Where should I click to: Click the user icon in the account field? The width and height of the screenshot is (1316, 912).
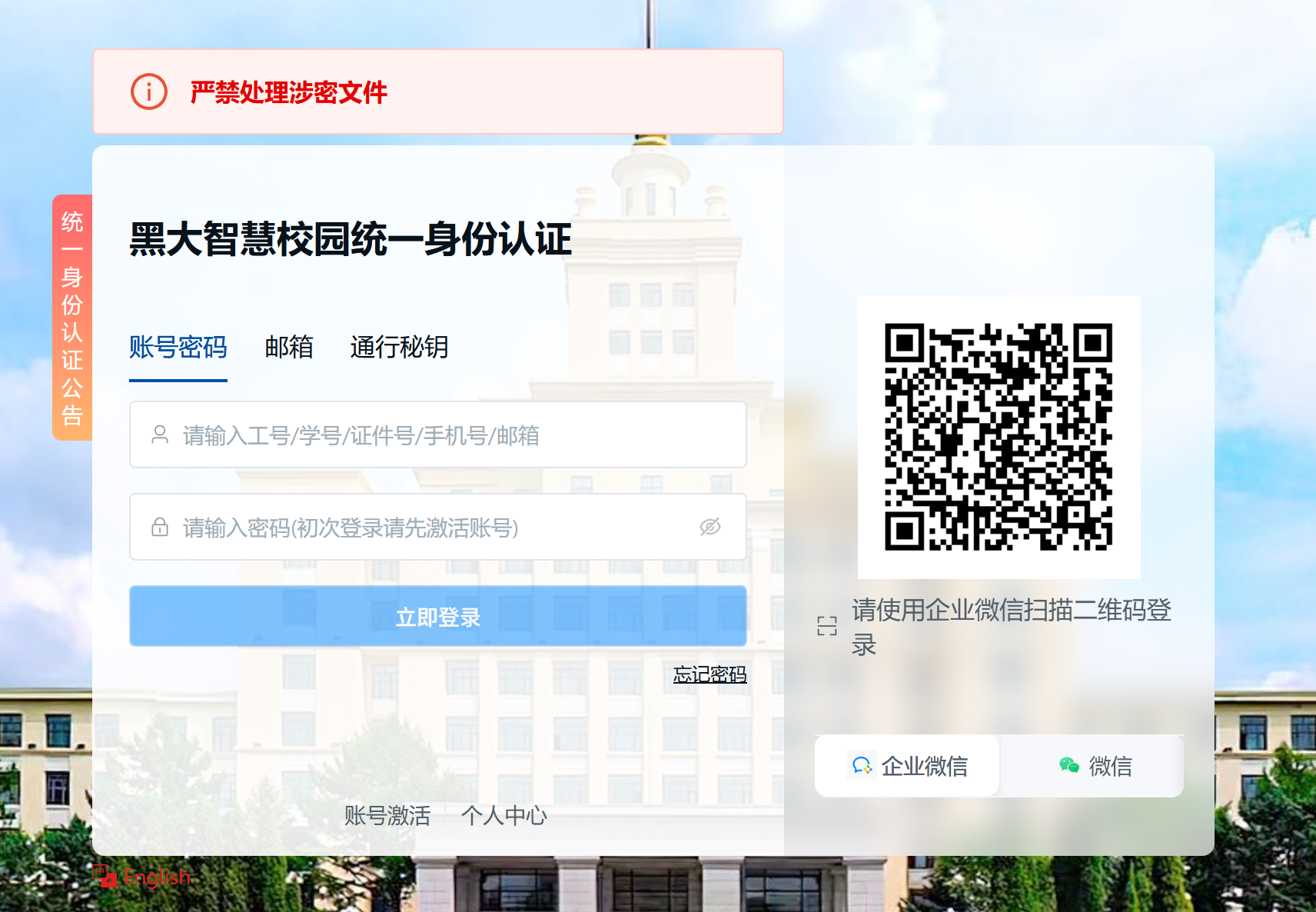(160, 434)
